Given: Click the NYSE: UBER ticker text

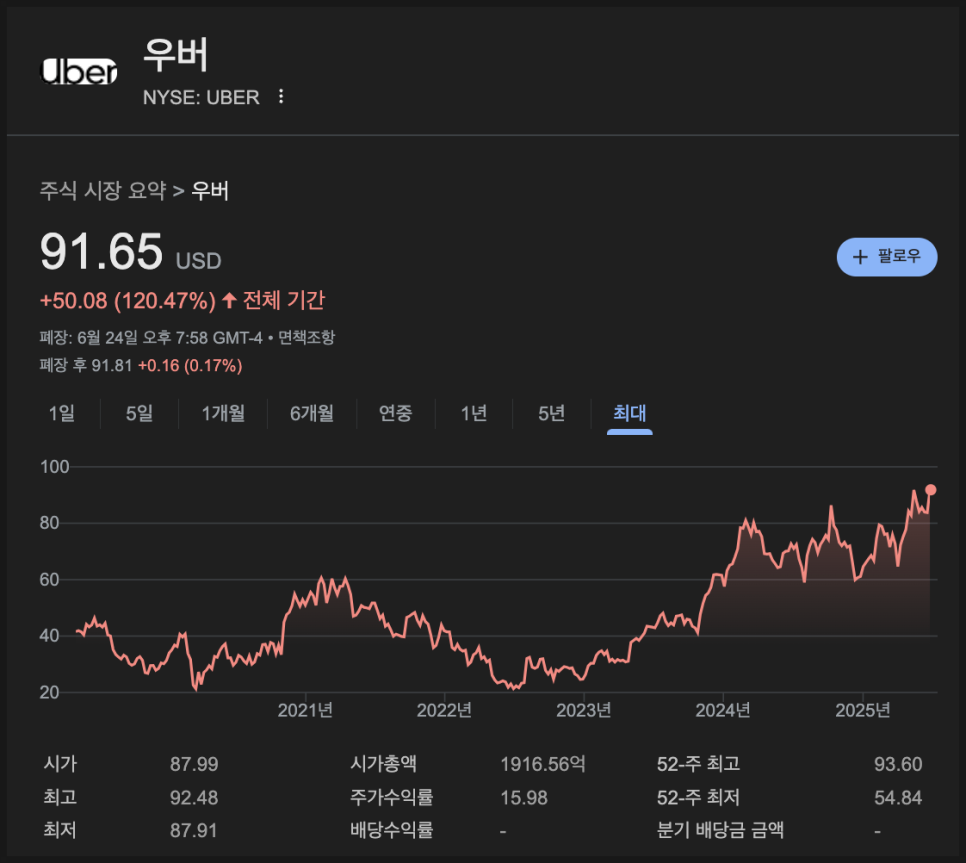Looking at the screenshot, I should point(201,97).
